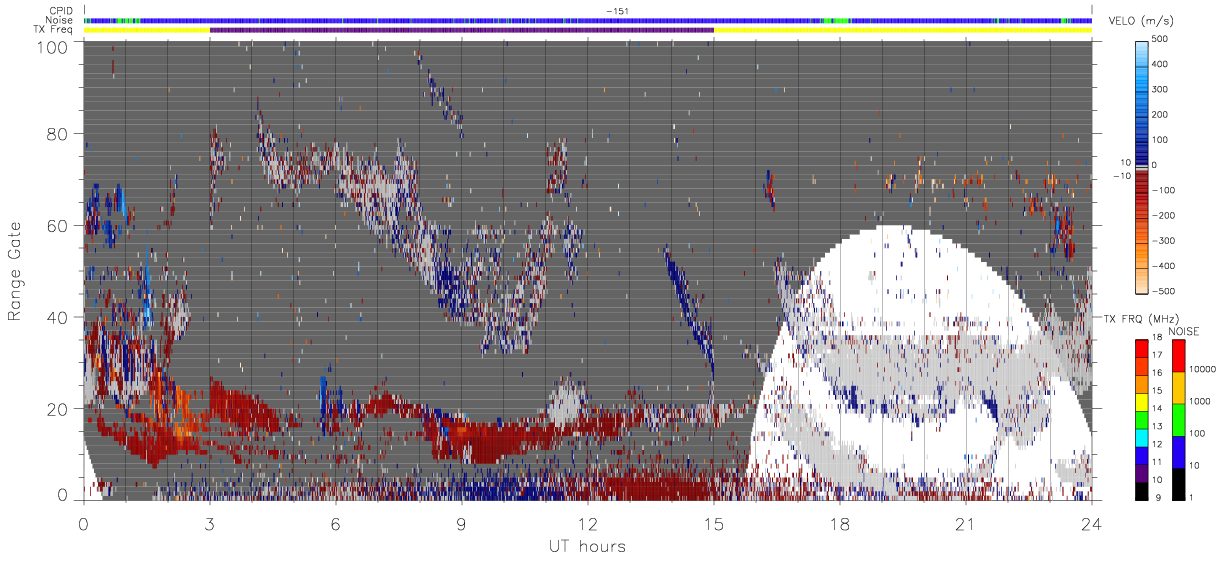
Task: Click the cyan swatch of TX FRQ colorbar
Action: [1141, 437]
